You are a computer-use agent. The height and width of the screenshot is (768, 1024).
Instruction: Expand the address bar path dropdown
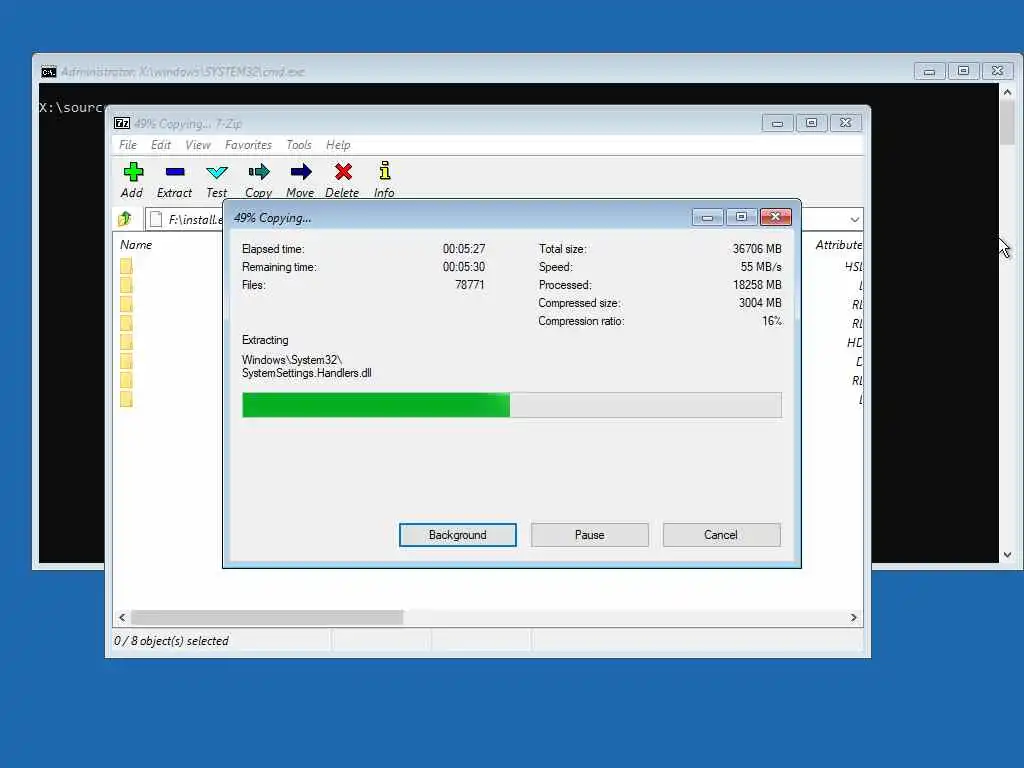[x=854, y=219]
